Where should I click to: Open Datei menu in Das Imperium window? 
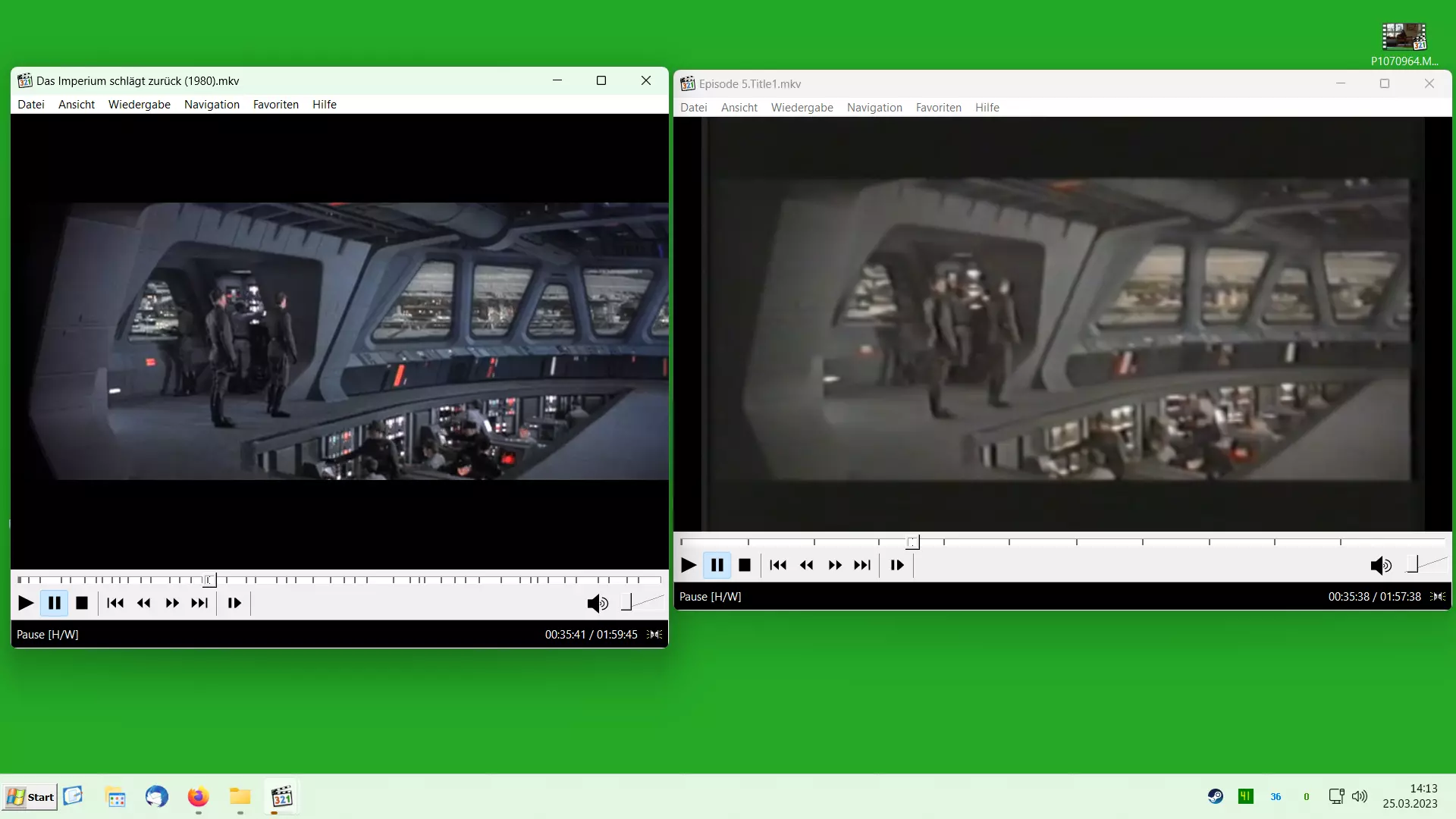31,105
